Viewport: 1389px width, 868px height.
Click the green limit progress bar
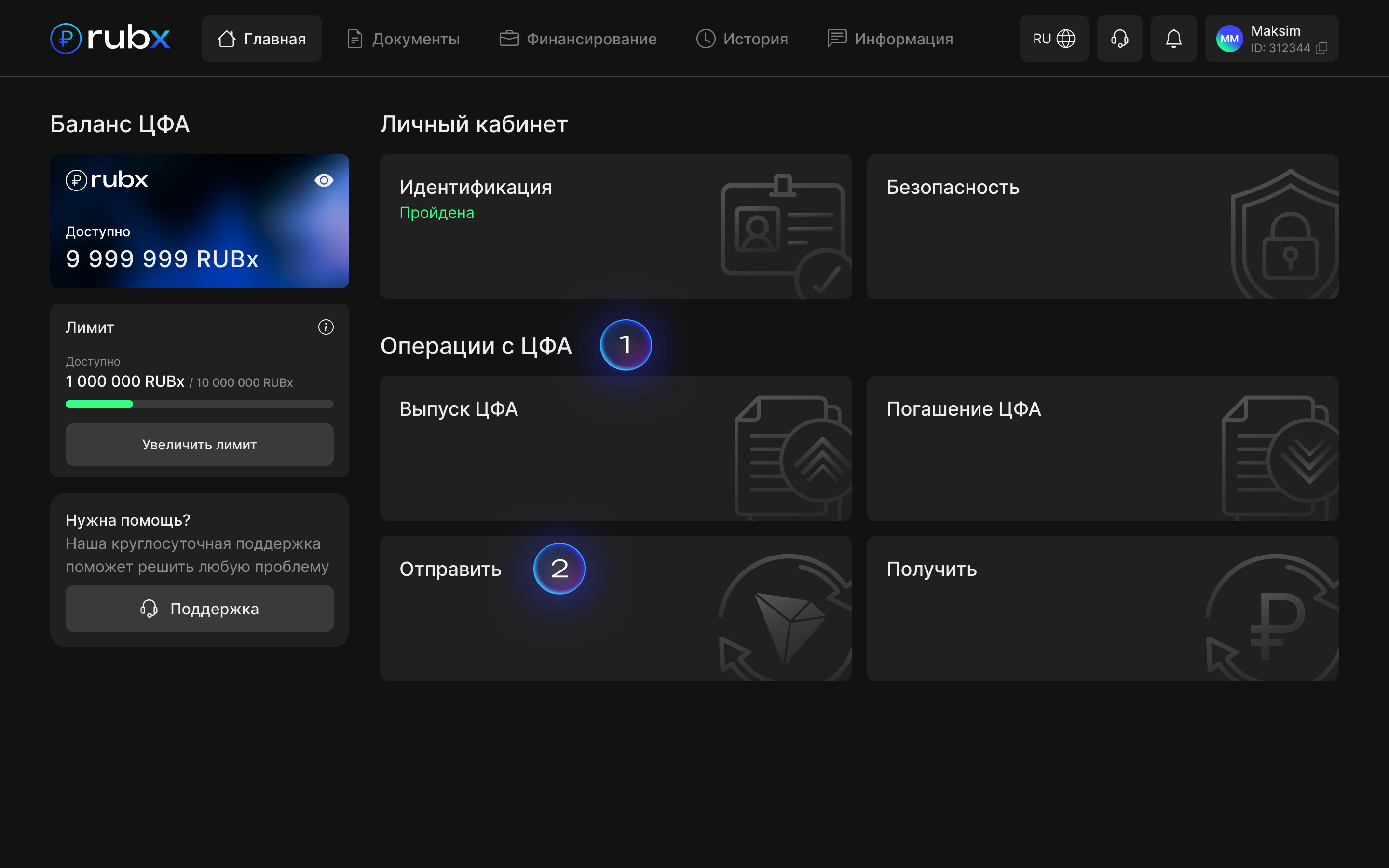(x=99, y=404)
